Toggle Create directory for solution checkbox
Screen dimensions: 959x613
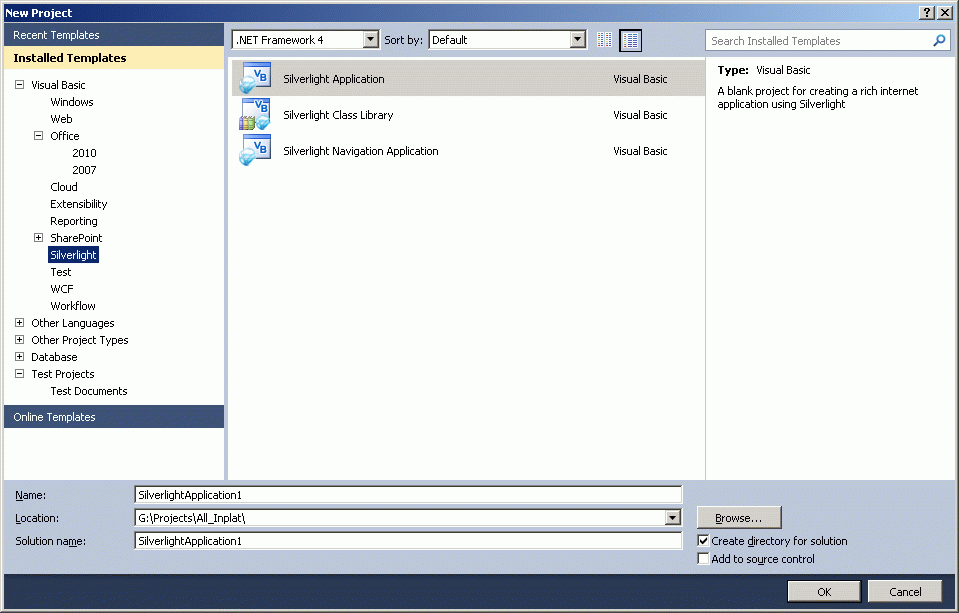[x=703, y=541]
